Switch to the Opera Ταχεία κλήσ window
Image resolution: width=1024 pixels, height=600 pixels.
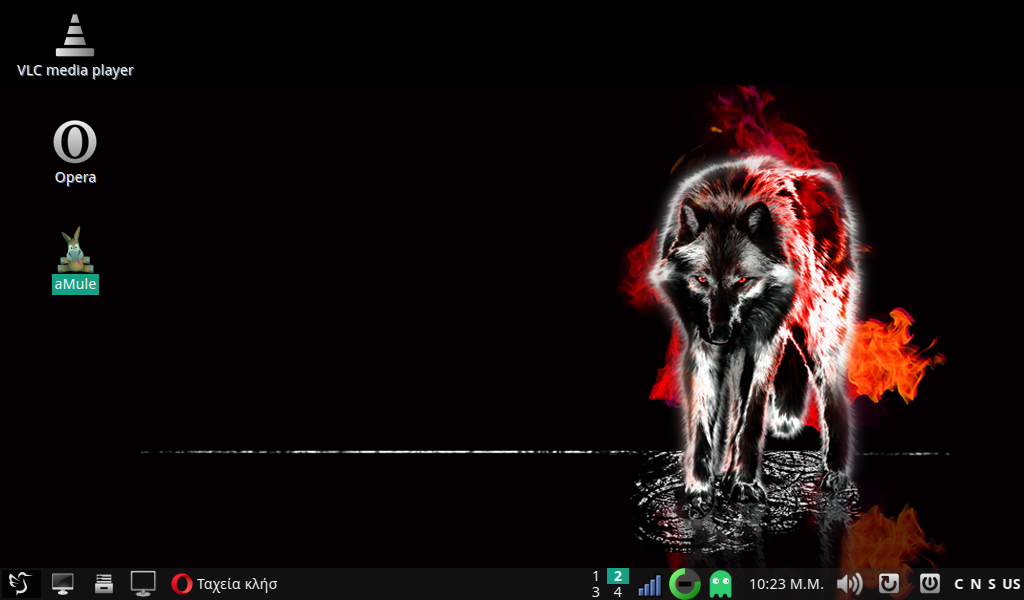[x=225, y=584]
